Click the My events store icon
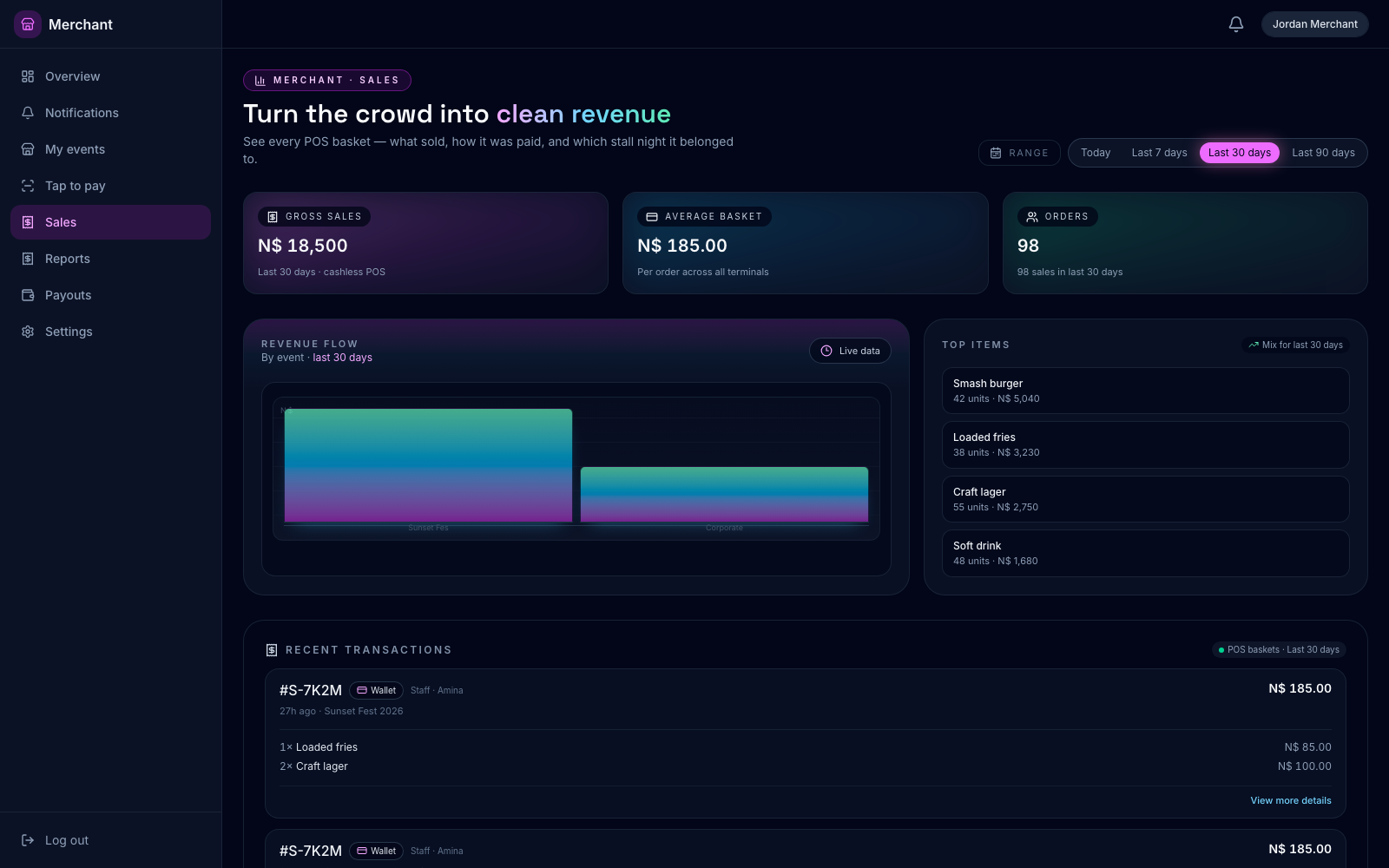 point(28,149)
